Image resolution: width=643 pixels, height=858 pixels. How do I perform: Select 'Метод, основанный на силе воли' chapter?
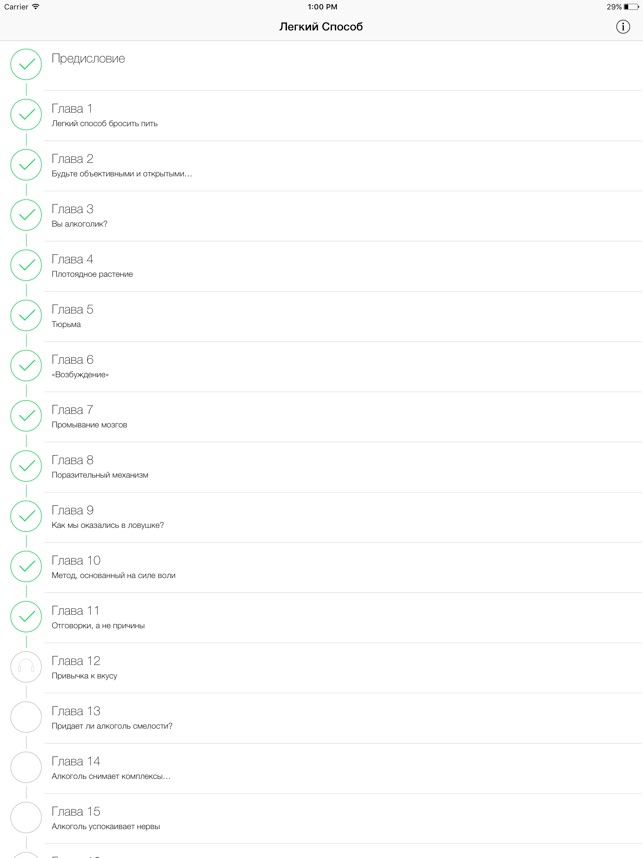pos(340,567)
